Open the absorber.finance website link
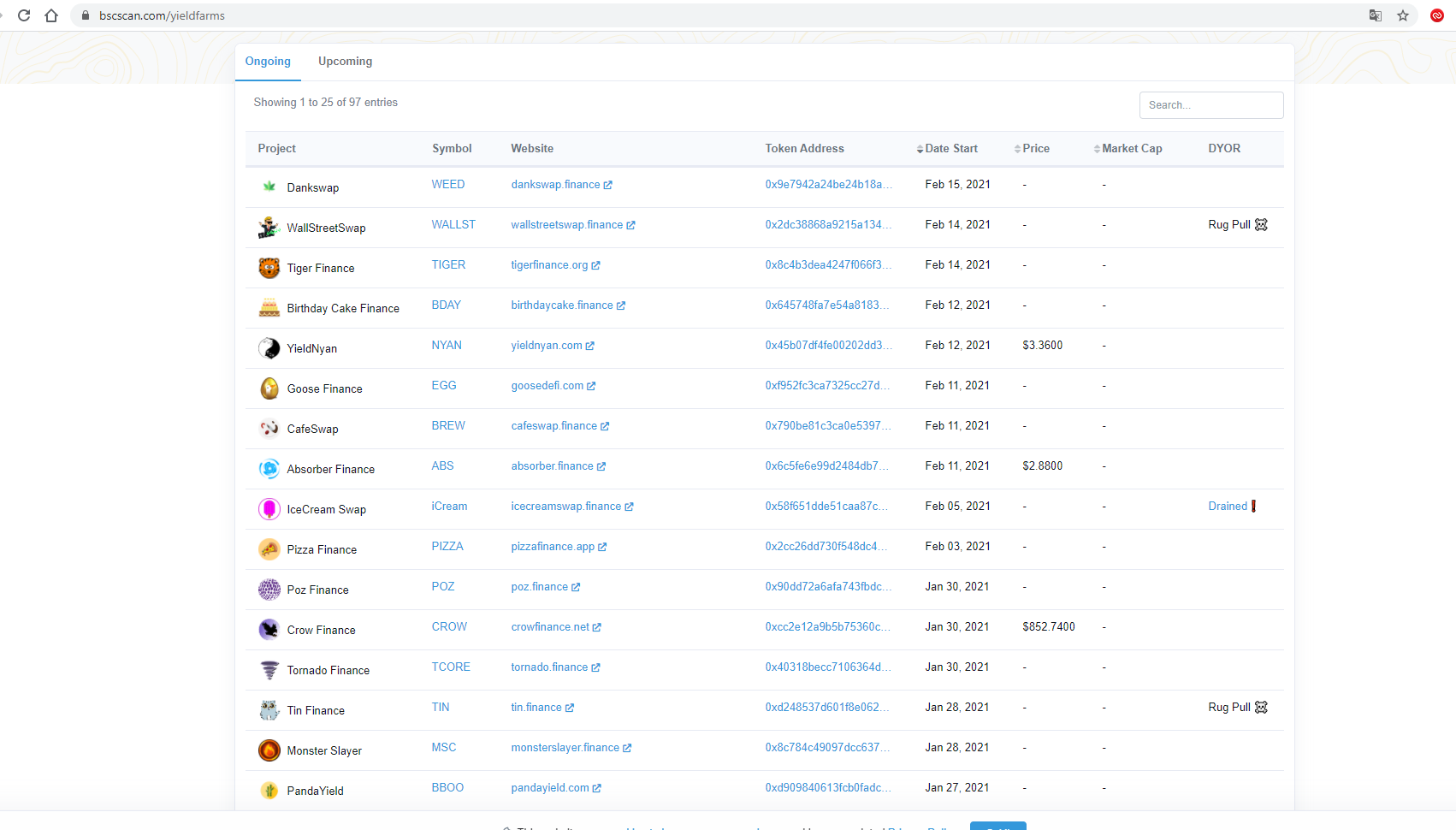Viewport: 1456px width, 830px height. pos(559,465)
